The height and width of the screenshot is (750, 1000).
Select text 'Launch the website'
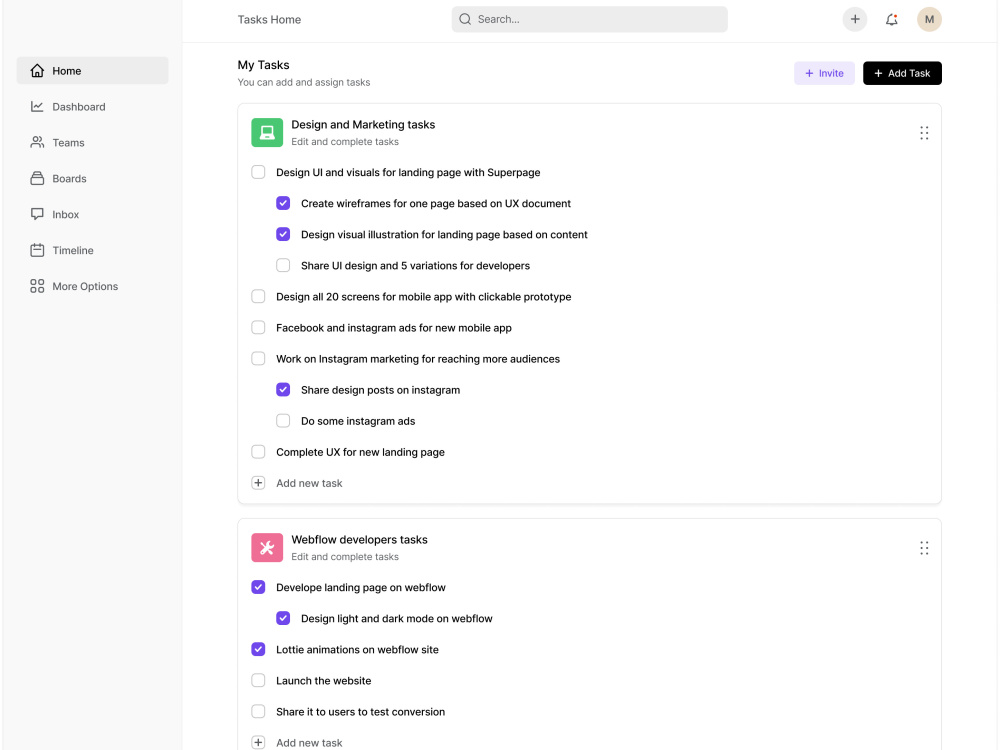click(323, 680)
